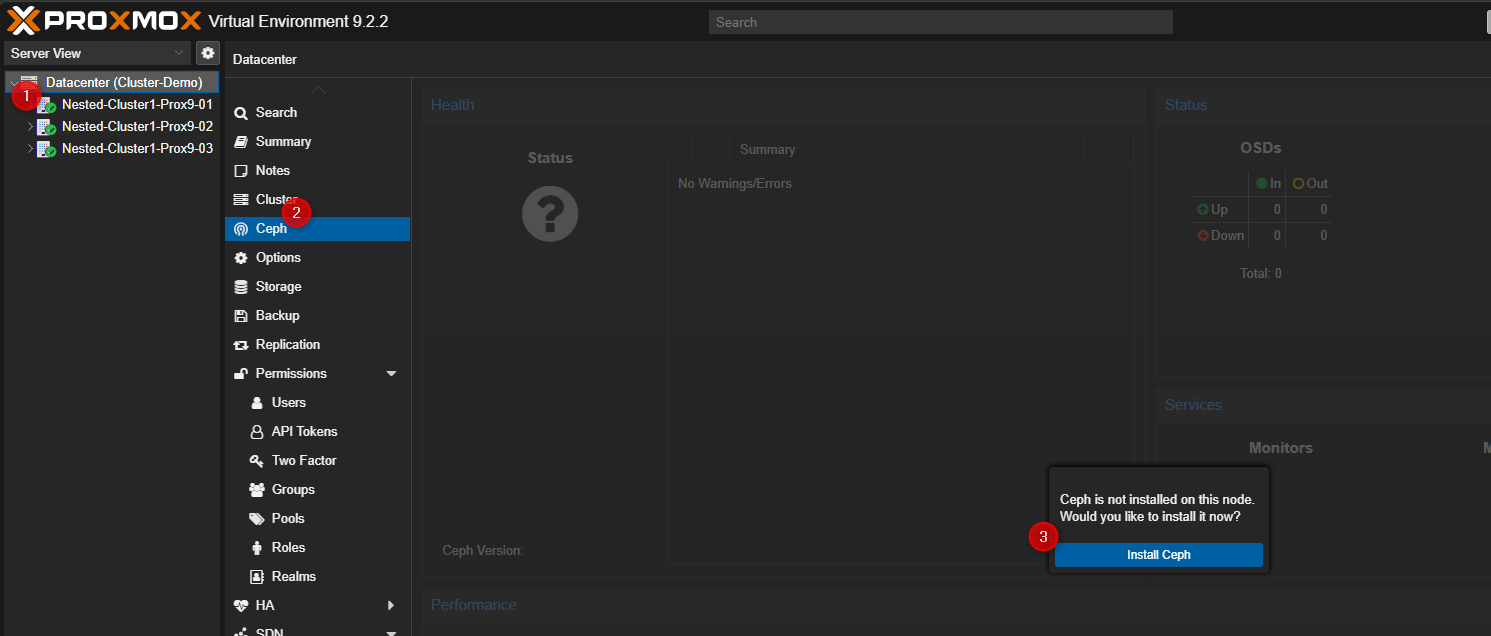Open the Replication menu item
Image resolution: width=1491 pixels, height=636 pixels.
click(318, 345)
